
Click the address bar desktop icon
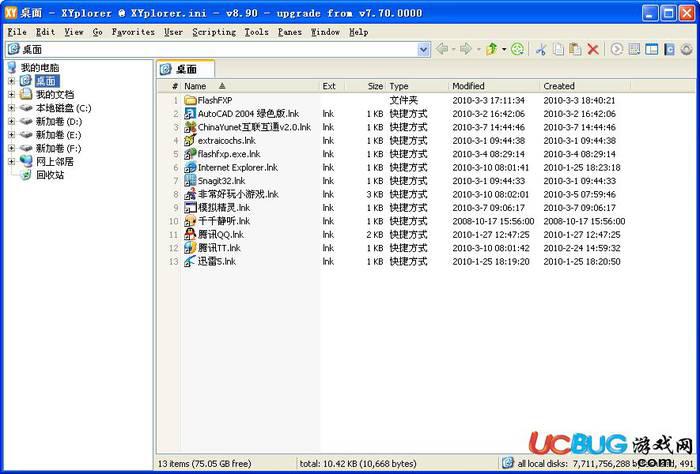point(13,49)
